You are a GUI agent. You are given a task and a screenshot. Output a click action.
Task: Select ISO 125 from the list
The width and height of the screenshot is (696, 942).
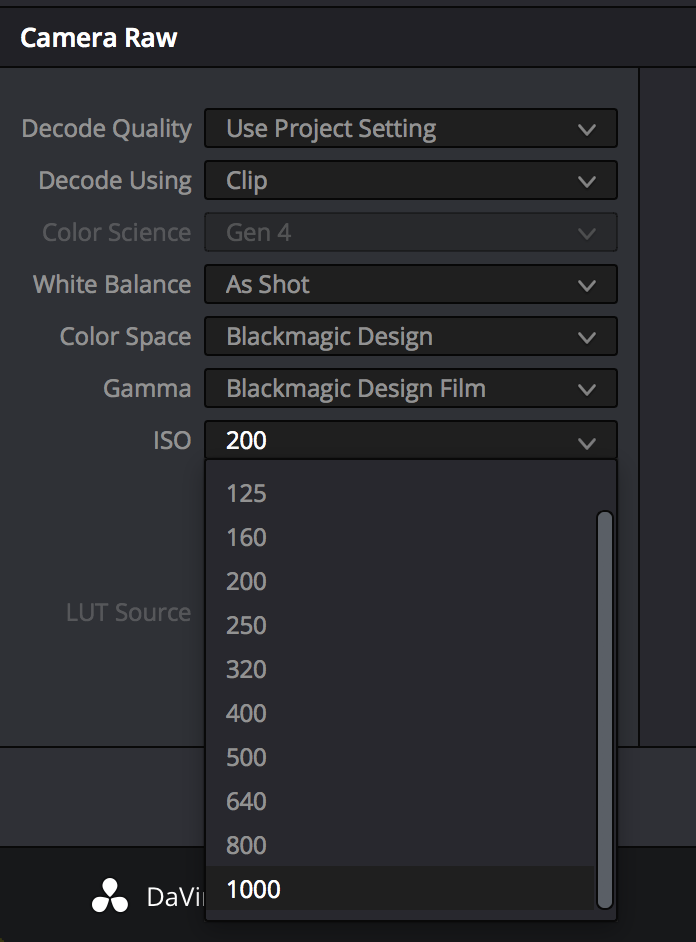pyautogui.click(x=247, y=493)
